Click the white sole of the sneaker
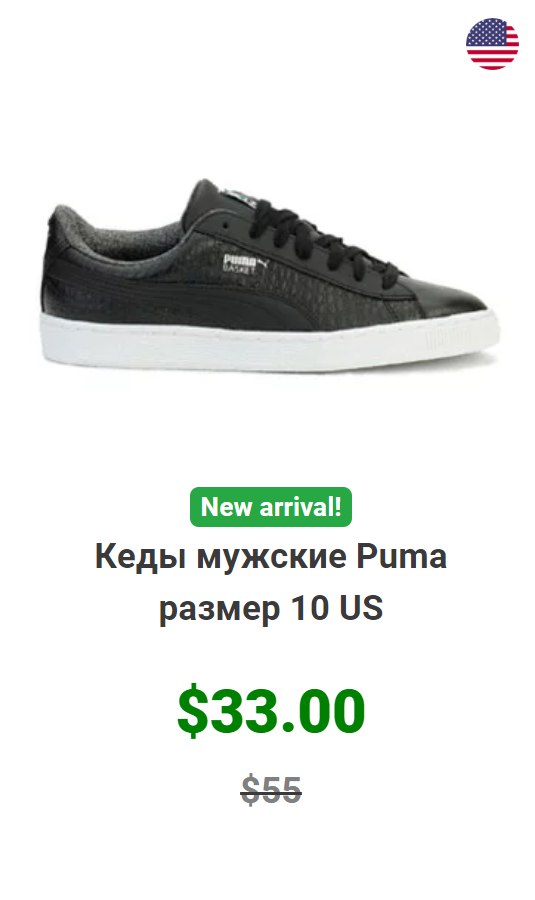The height and width of the screenshot is (900, 535). point(270,344)
